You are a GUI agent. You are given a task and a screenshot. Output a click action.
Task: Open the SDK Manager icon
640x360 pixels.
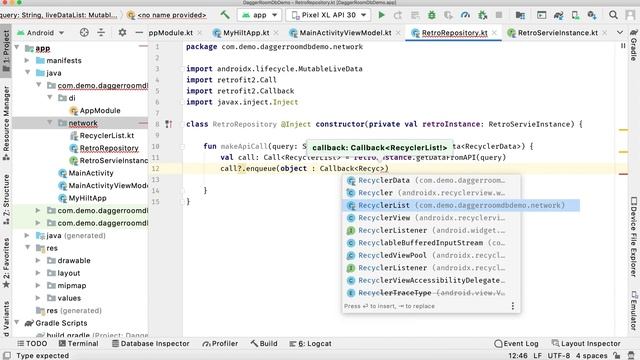pos(592,15)
